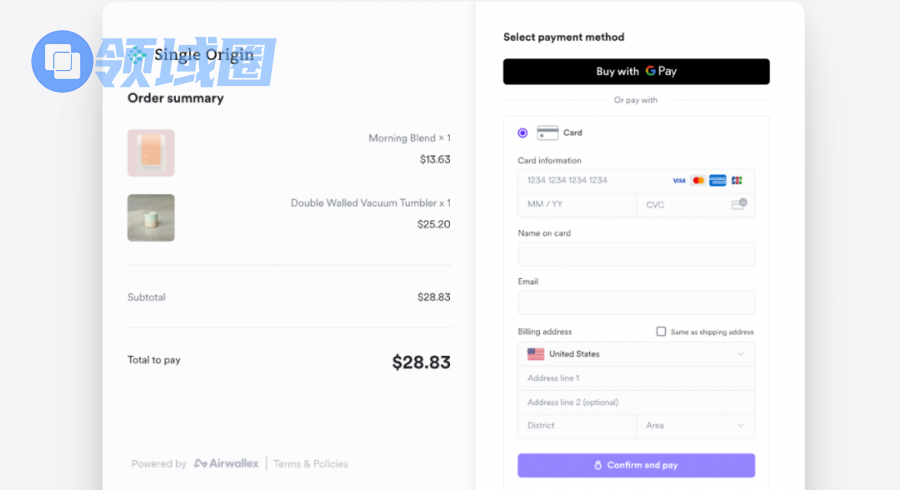Click the American Express logo icon
The image size is (900, 490).
click(717, 181)
